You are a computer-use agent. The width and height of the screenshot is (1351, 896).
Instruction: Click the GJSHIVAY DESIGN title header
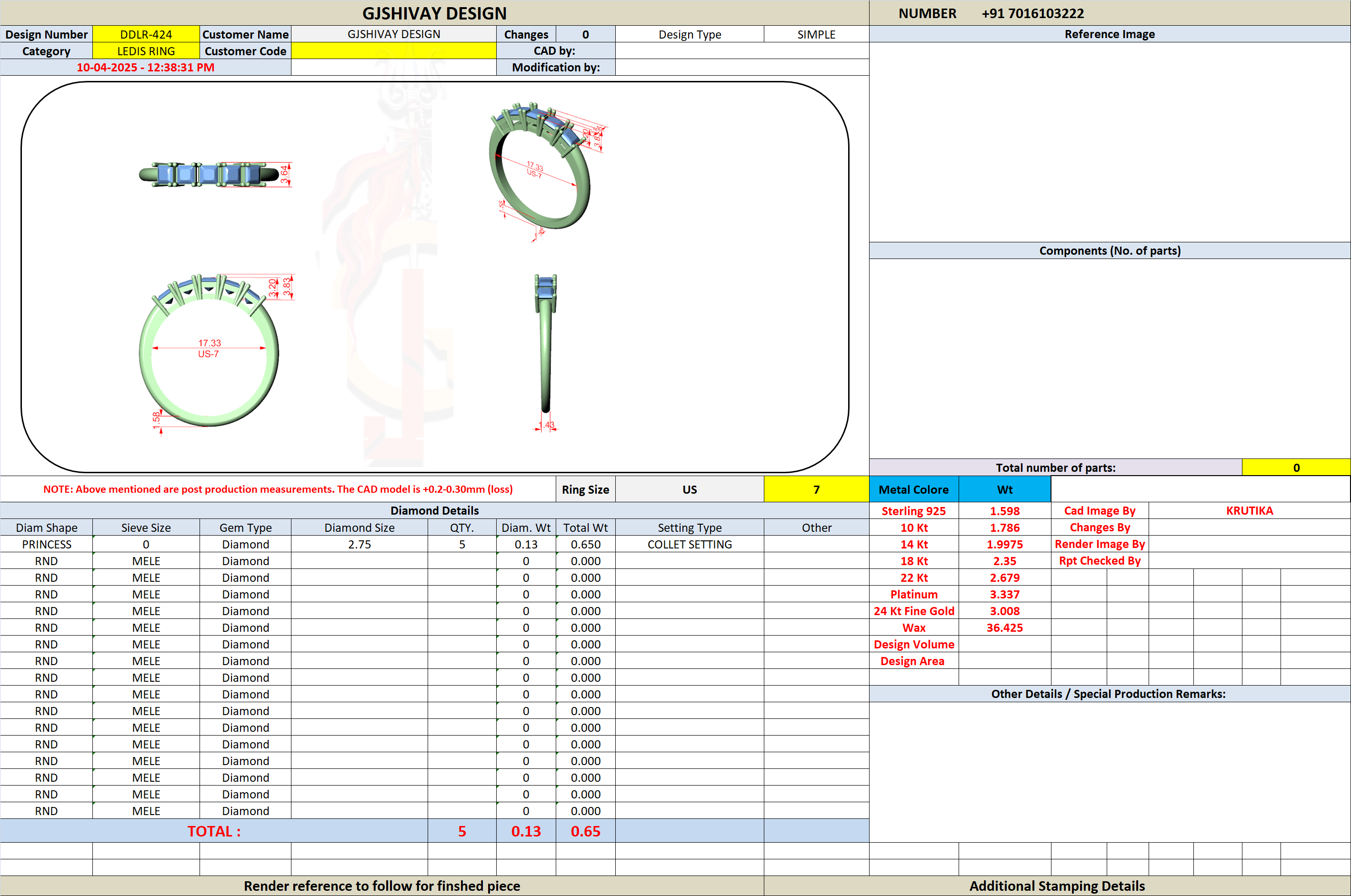[x=434, y=13]
